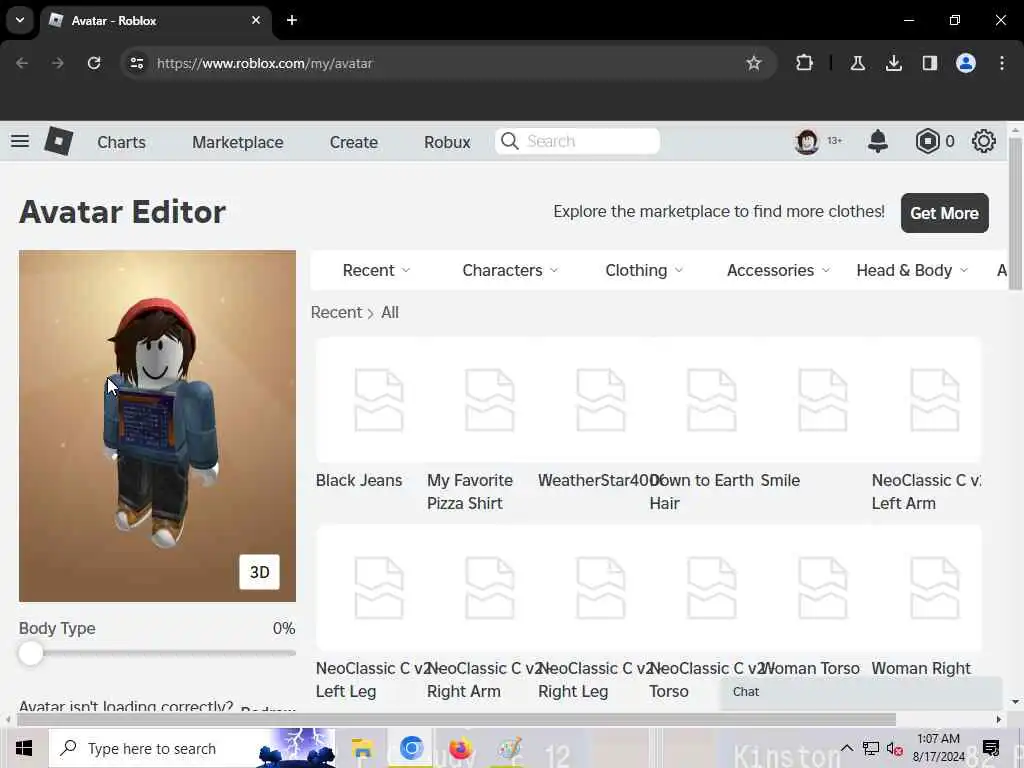Expand the Characters category dropdown

click(x=510, y=270)
